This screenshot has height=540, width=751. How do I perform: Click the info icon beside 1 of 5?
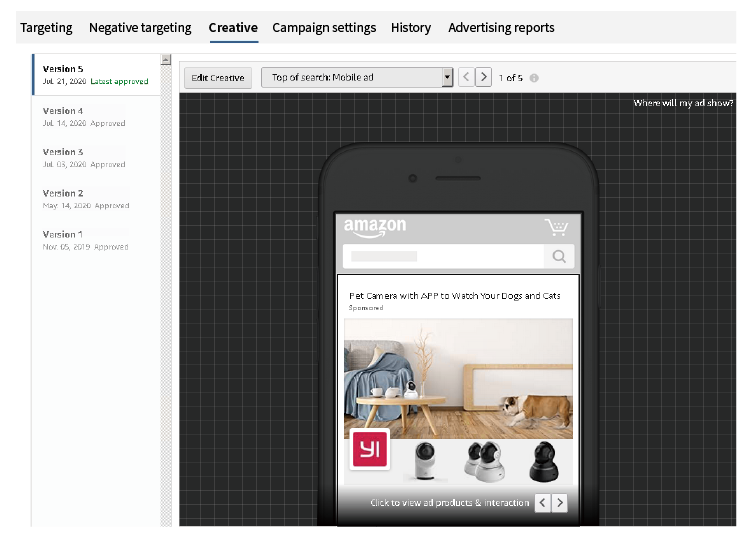point(534,78)
